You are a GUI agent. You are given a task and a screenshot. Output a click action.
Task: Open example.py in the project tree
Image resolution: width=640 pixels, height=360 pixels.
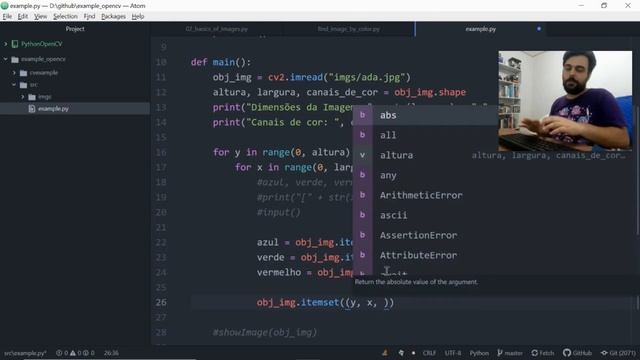53,109
